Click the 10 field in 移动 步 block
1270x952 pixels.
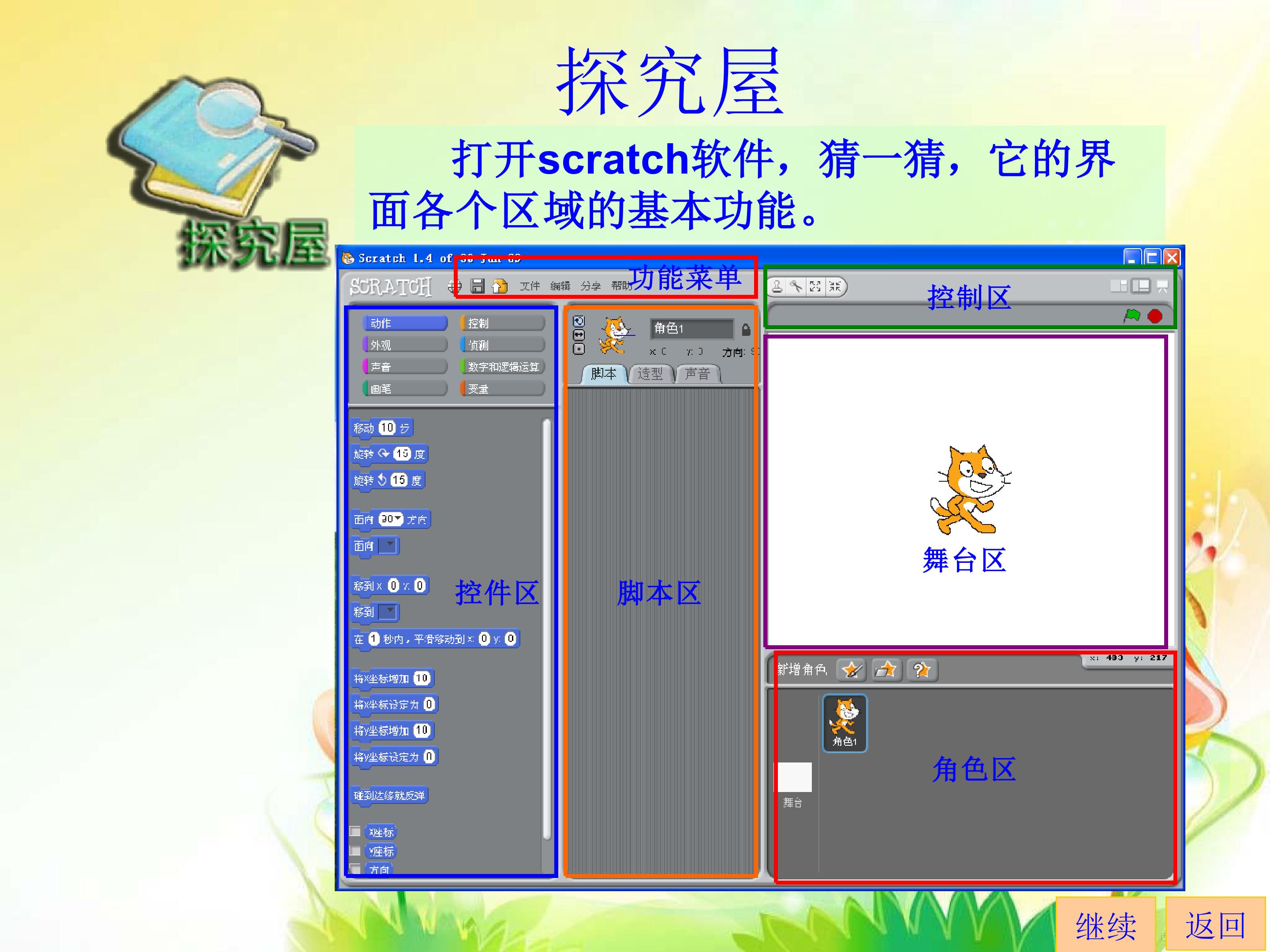[x=387, y=428]
